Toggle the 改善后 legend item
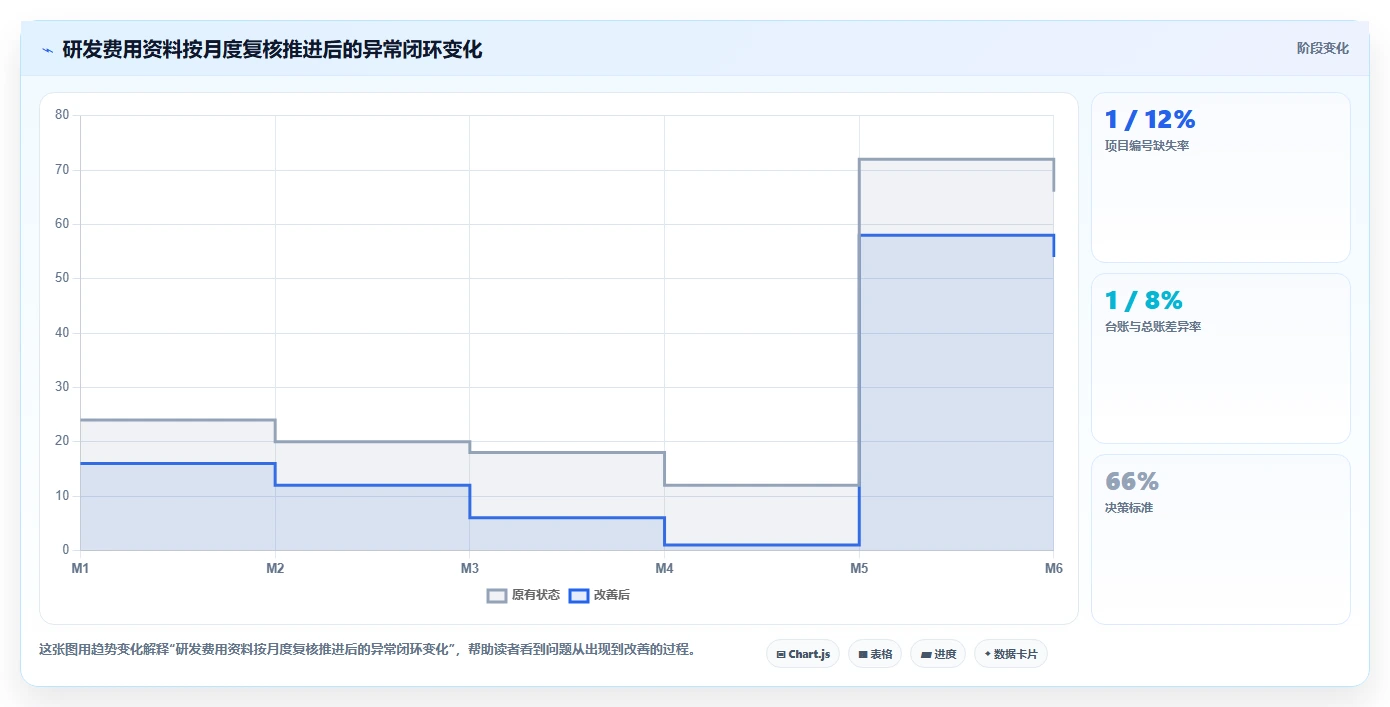The width and height of the screenshot is (1390, 707). 599,595
